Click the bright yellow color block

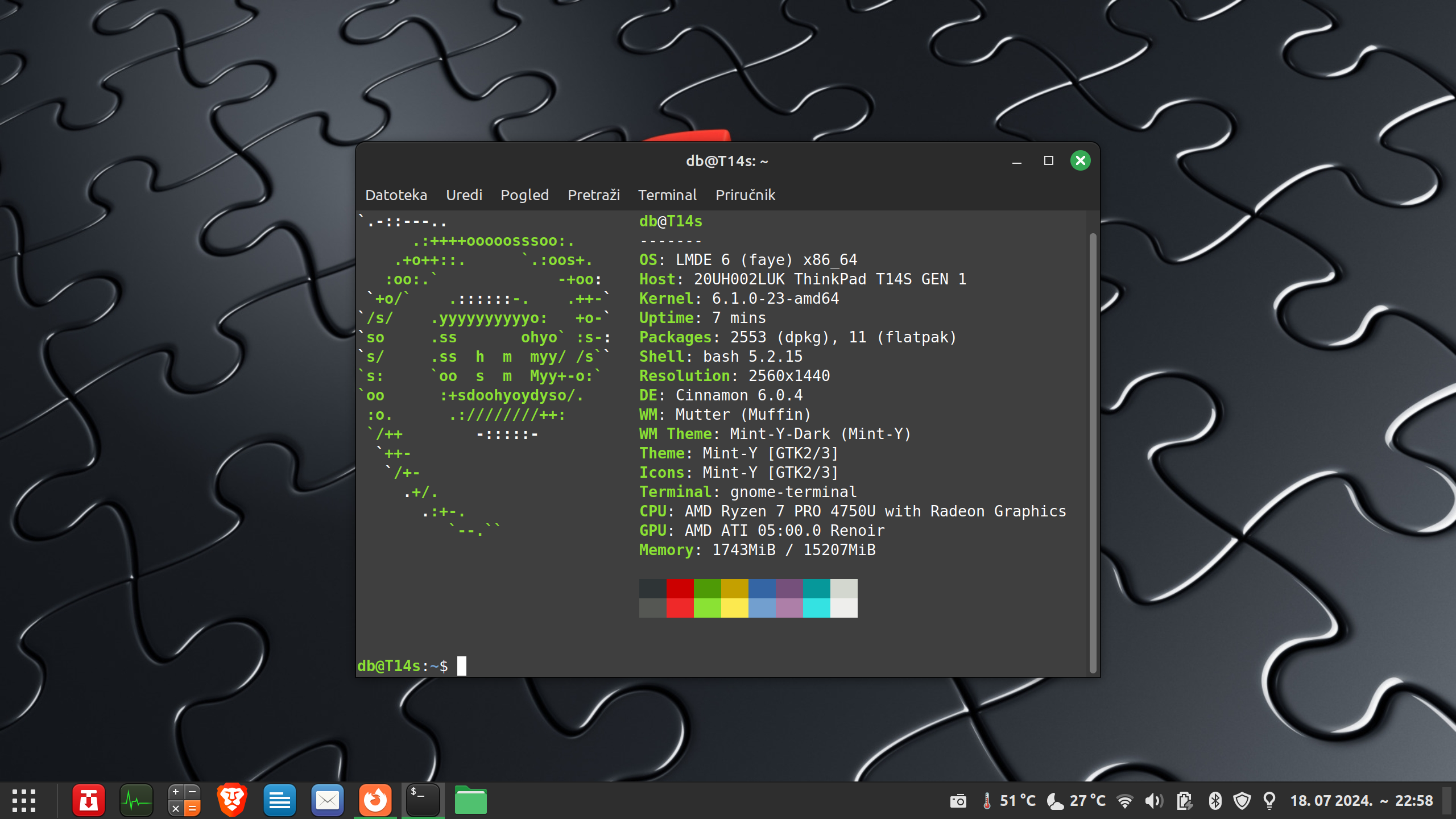pos(735,608)
